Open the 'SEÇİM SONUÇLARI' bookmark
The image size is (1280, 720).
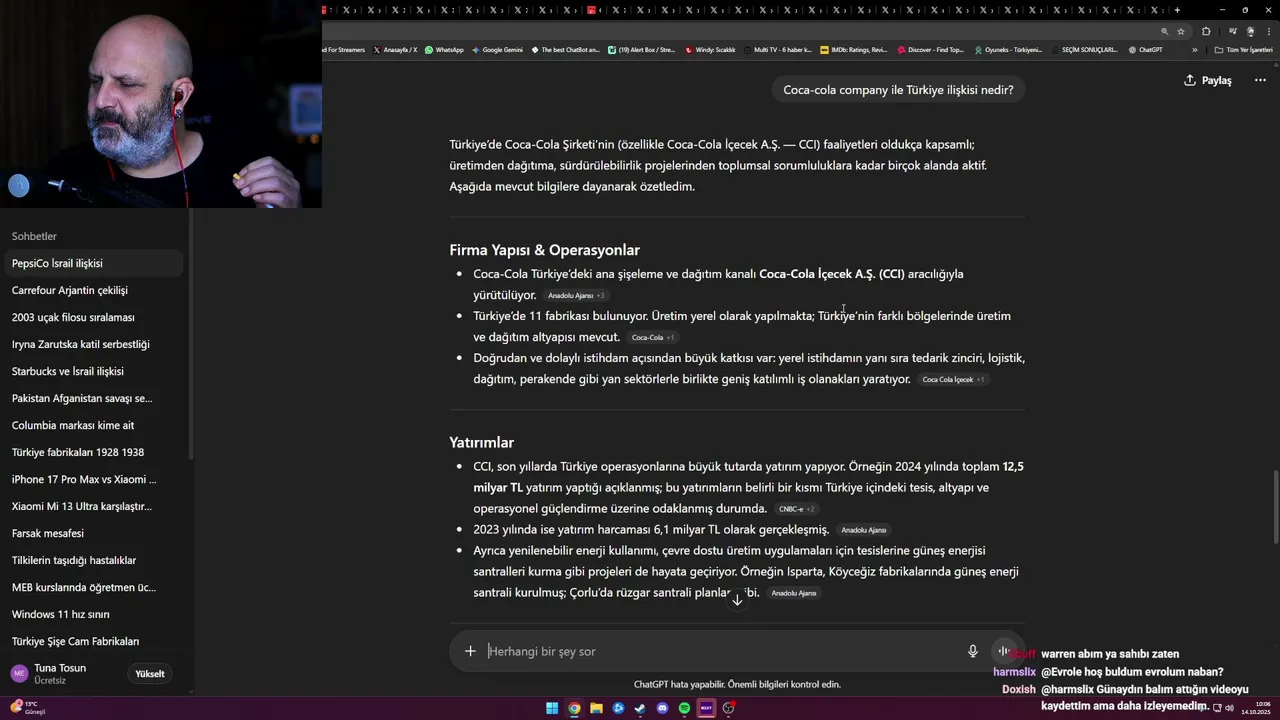tap(1084, 49)
